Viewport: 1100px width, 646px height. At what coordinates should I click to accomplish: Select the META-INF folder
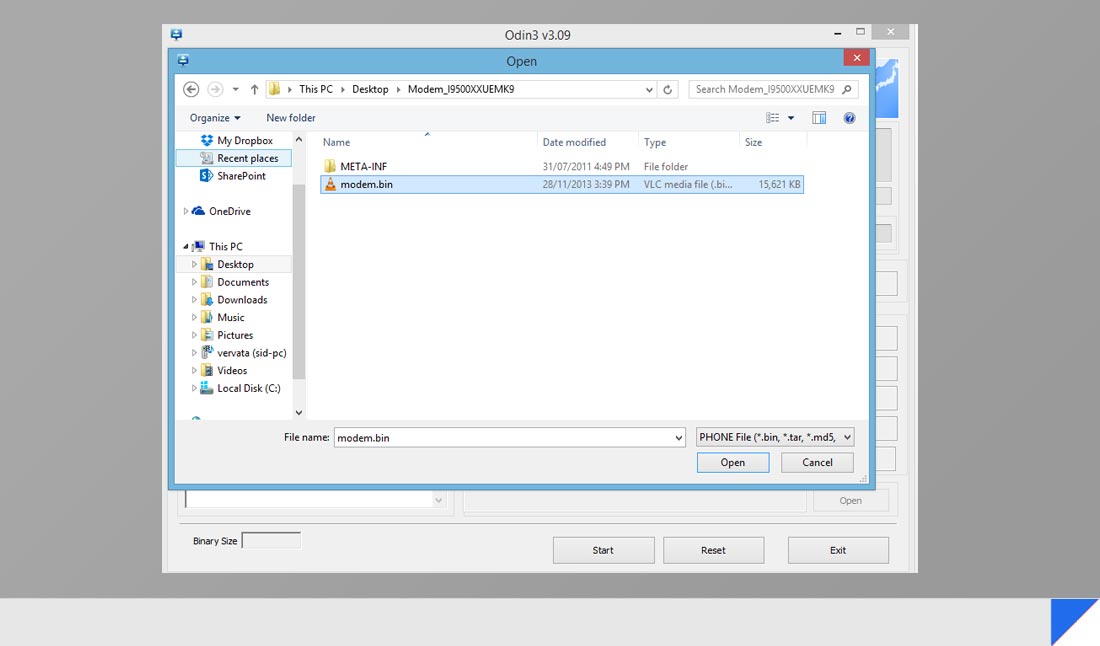pyautogui.click(x=561, y=166)
